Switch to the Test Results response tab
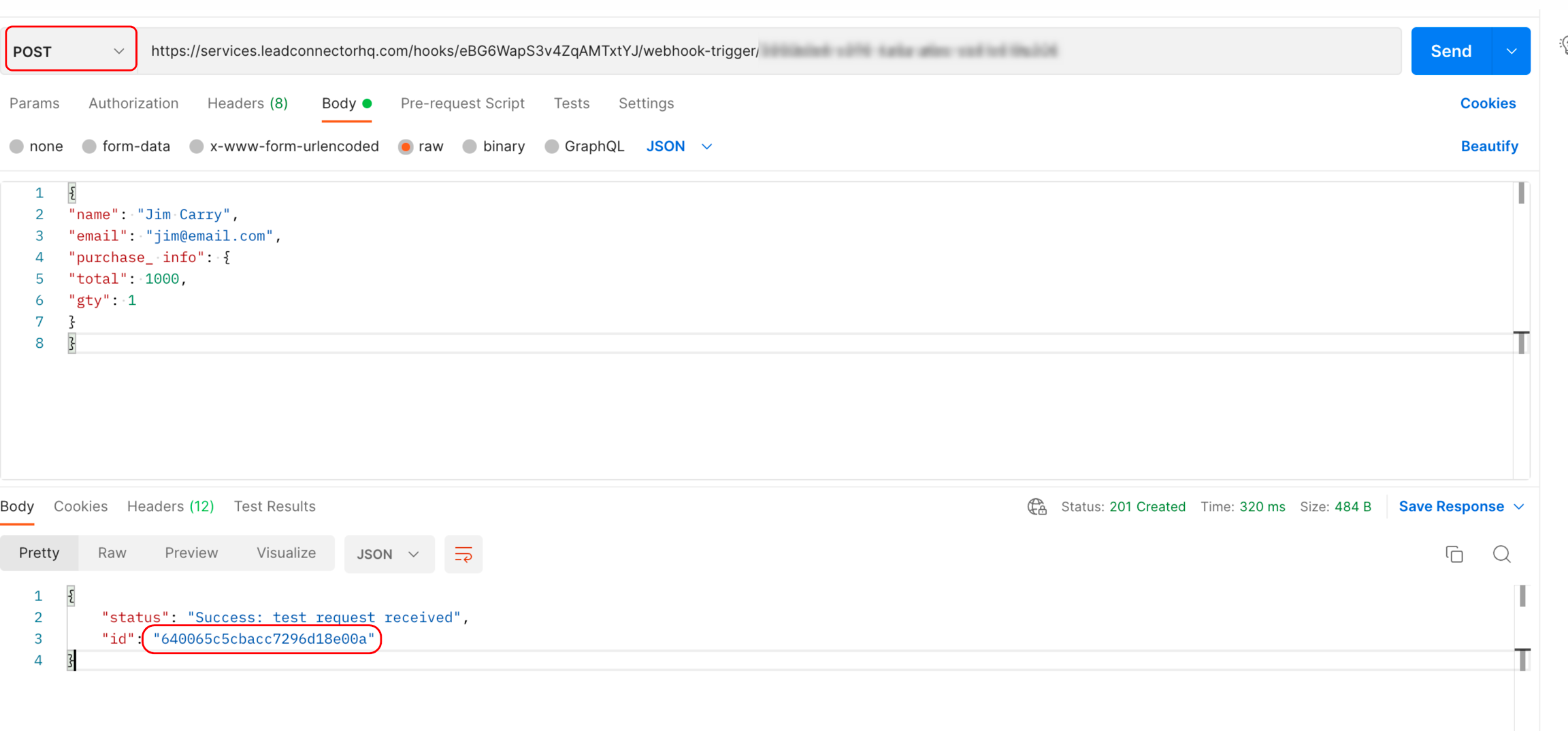1568x731 pixels. pyautogui.click(x=274, y=506)
